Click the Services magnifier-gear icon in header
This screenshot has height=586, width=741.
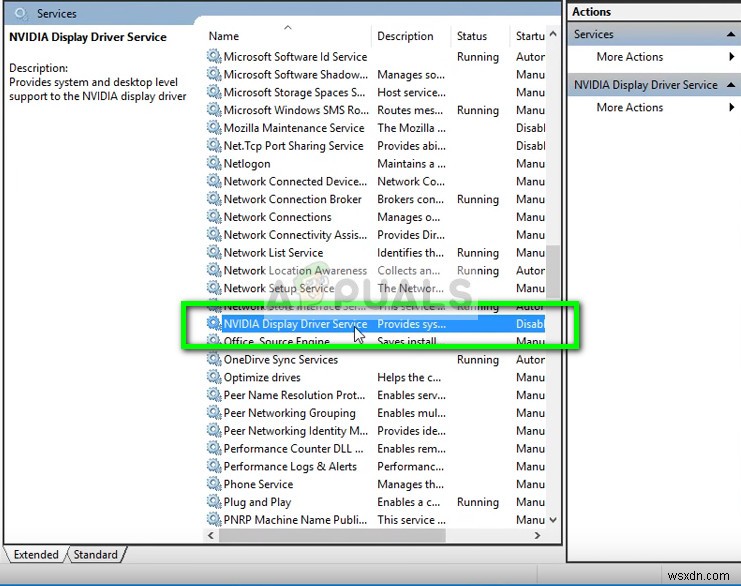[x=21, y=13]
